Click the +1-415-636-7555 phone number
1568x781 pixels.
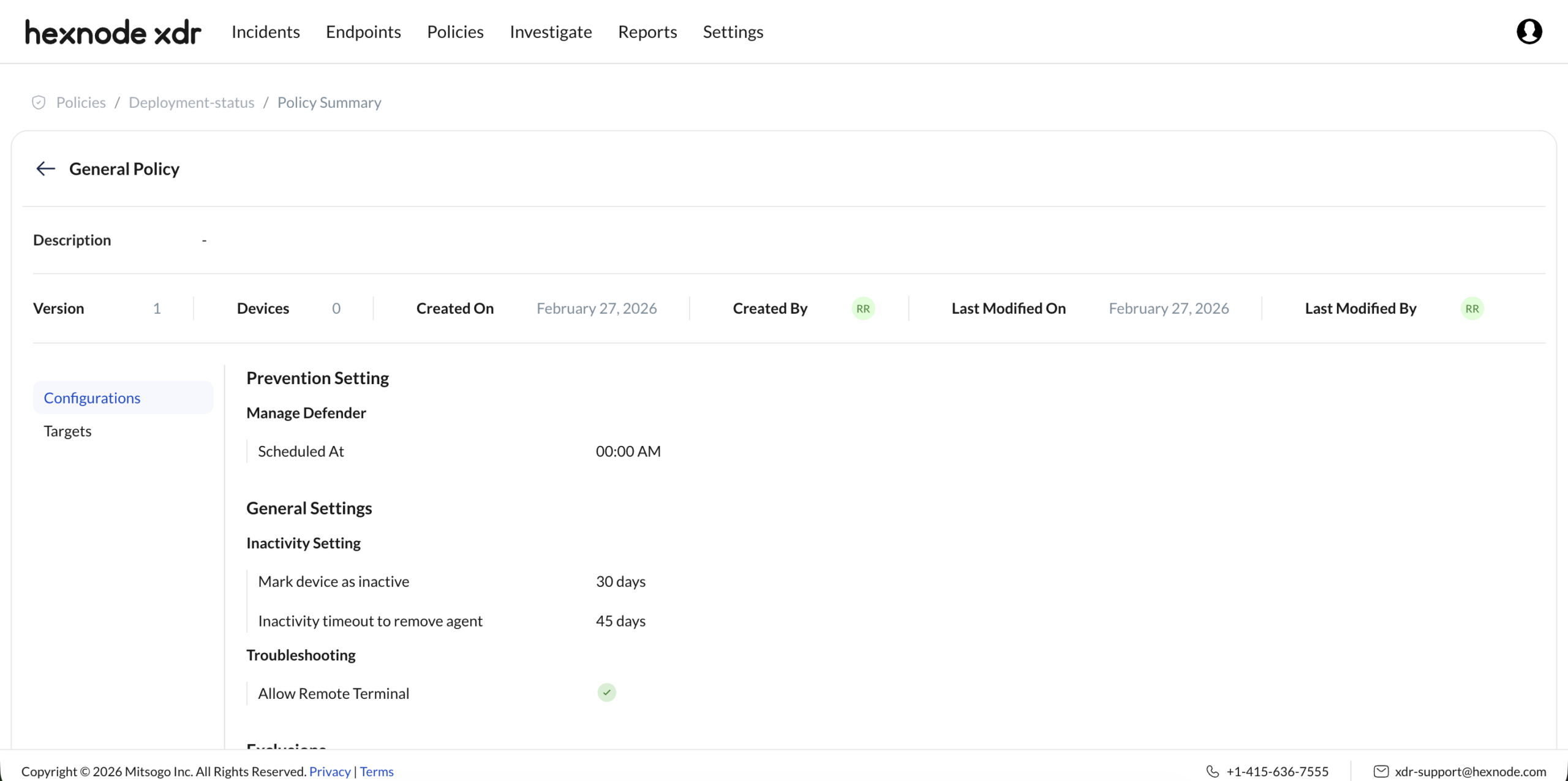pyautogui.click(x=1277, y=771)
